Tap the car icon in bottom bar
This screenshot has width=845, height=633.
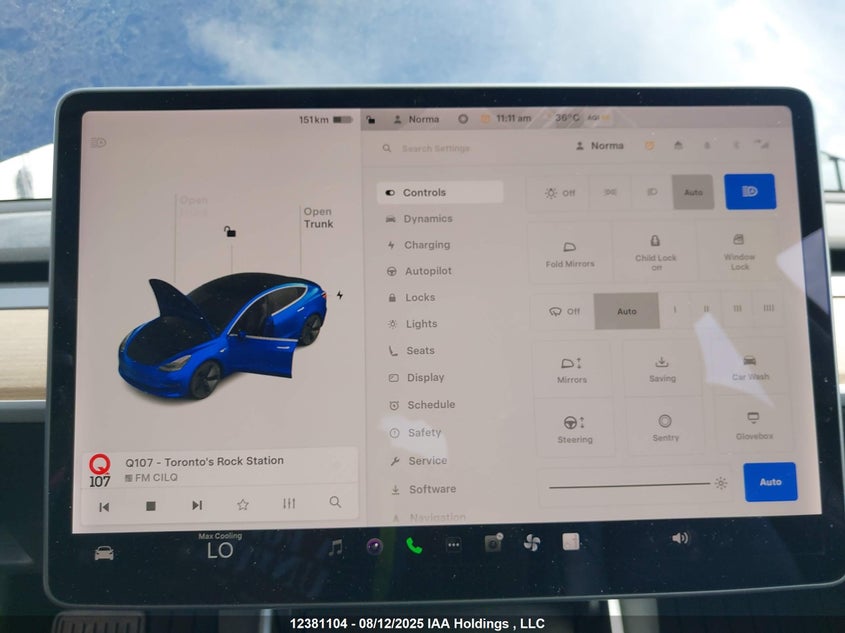click(x=104, y=552)
